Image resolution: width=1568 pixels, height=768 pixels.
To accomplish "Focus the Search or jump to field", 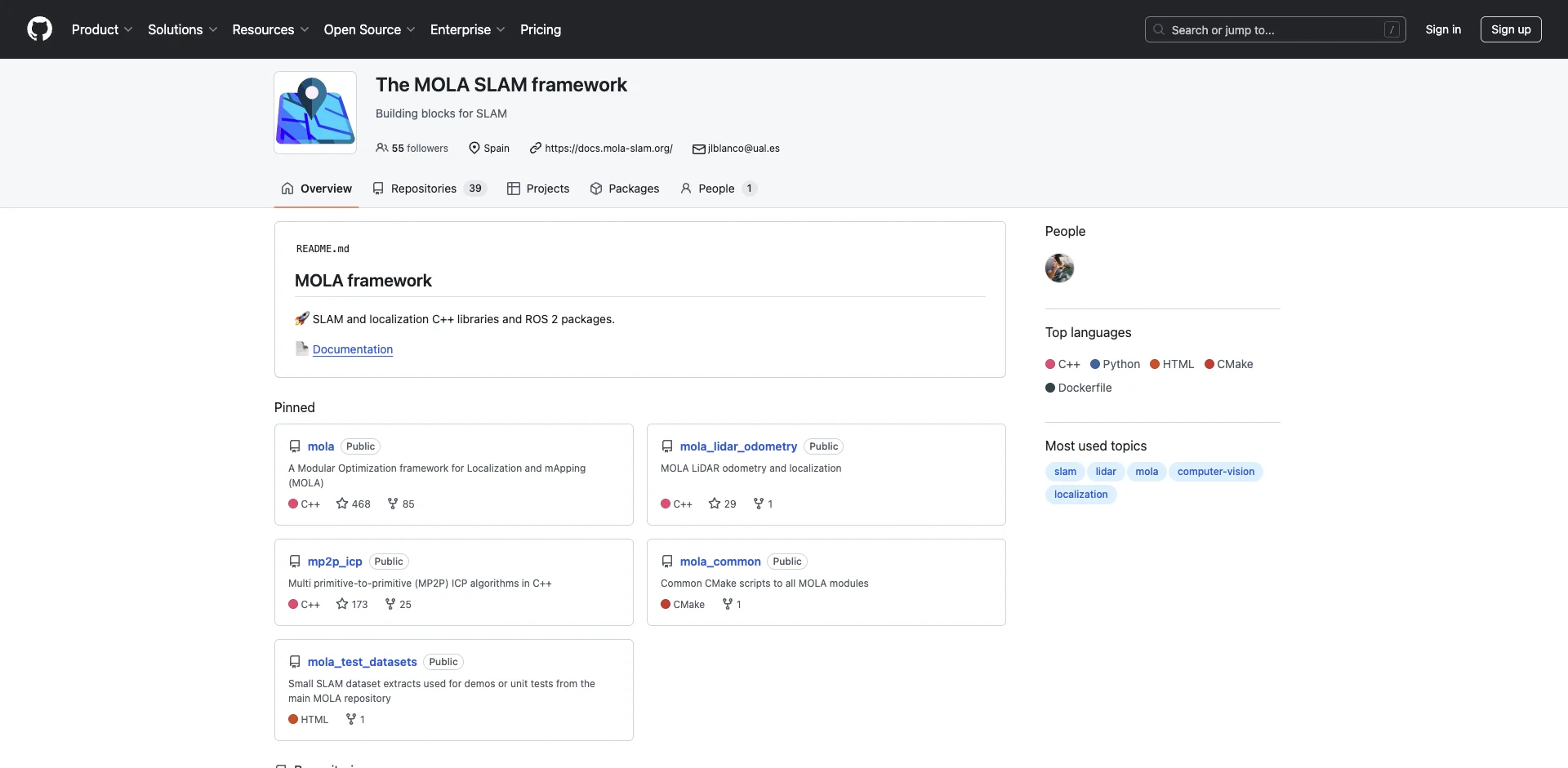I will tap(1275, 29).
